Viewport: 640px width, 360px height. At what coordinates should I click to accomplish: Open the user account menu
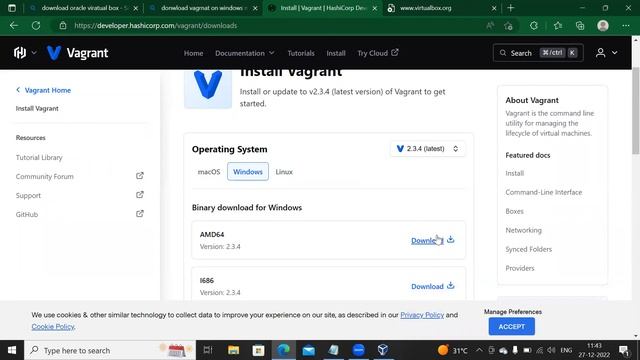[x=606, y=53]
